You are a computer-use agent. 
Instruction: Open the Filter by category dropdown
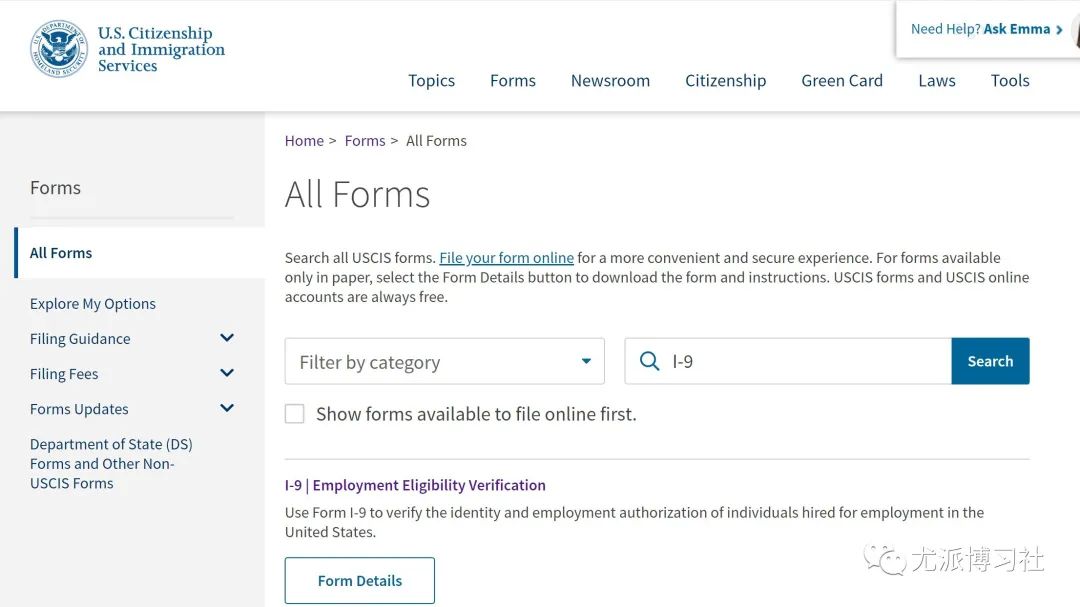(x=444, y=361)
